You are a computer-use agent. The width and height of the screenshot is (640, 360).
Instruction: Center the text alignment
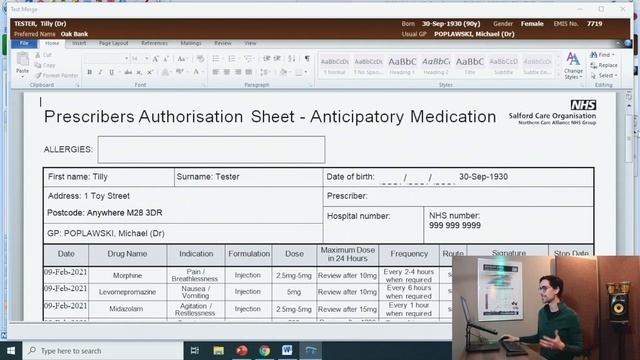click(227, 72)
